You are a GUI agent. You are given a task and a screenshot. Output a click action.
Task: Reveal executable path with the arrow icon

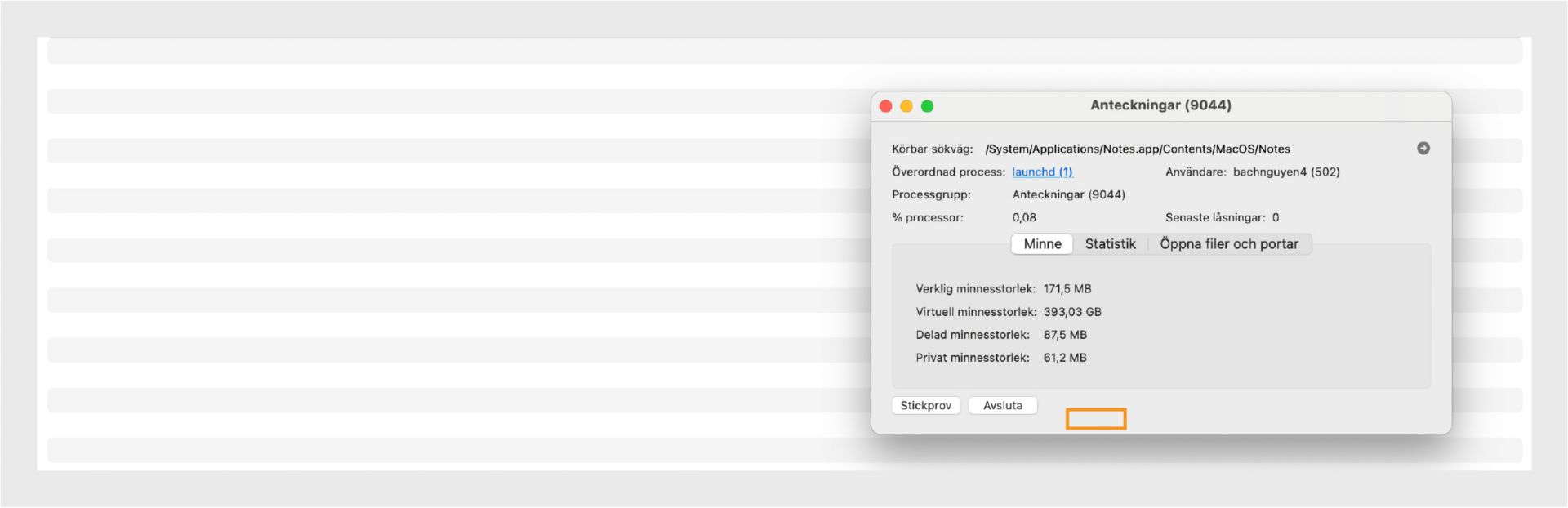pyautogui.click(x=1423, y=148)
